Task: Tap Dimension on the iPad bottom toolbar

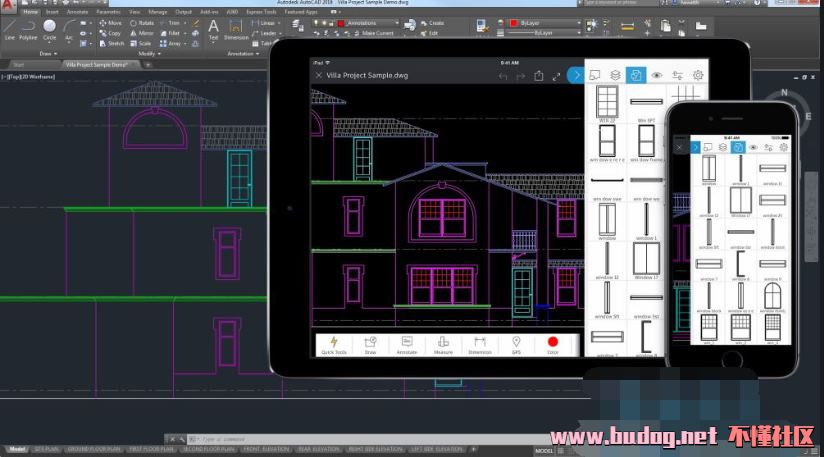Action: (x=480, y=345)
